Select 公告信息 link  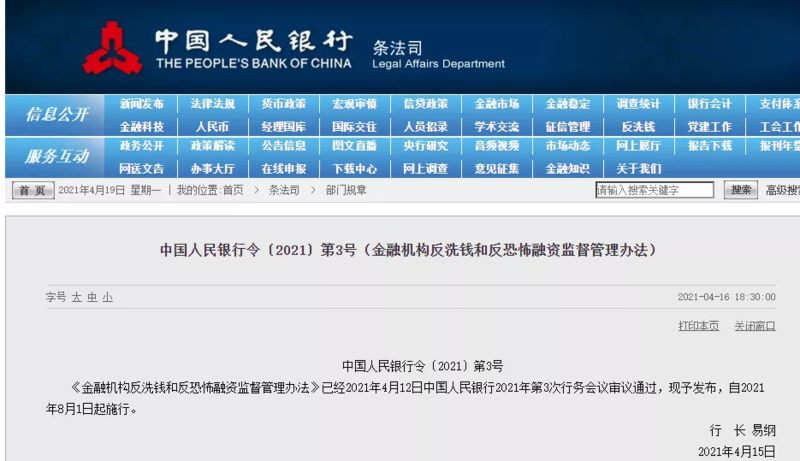pyautogui.click(x=284, y=146)
